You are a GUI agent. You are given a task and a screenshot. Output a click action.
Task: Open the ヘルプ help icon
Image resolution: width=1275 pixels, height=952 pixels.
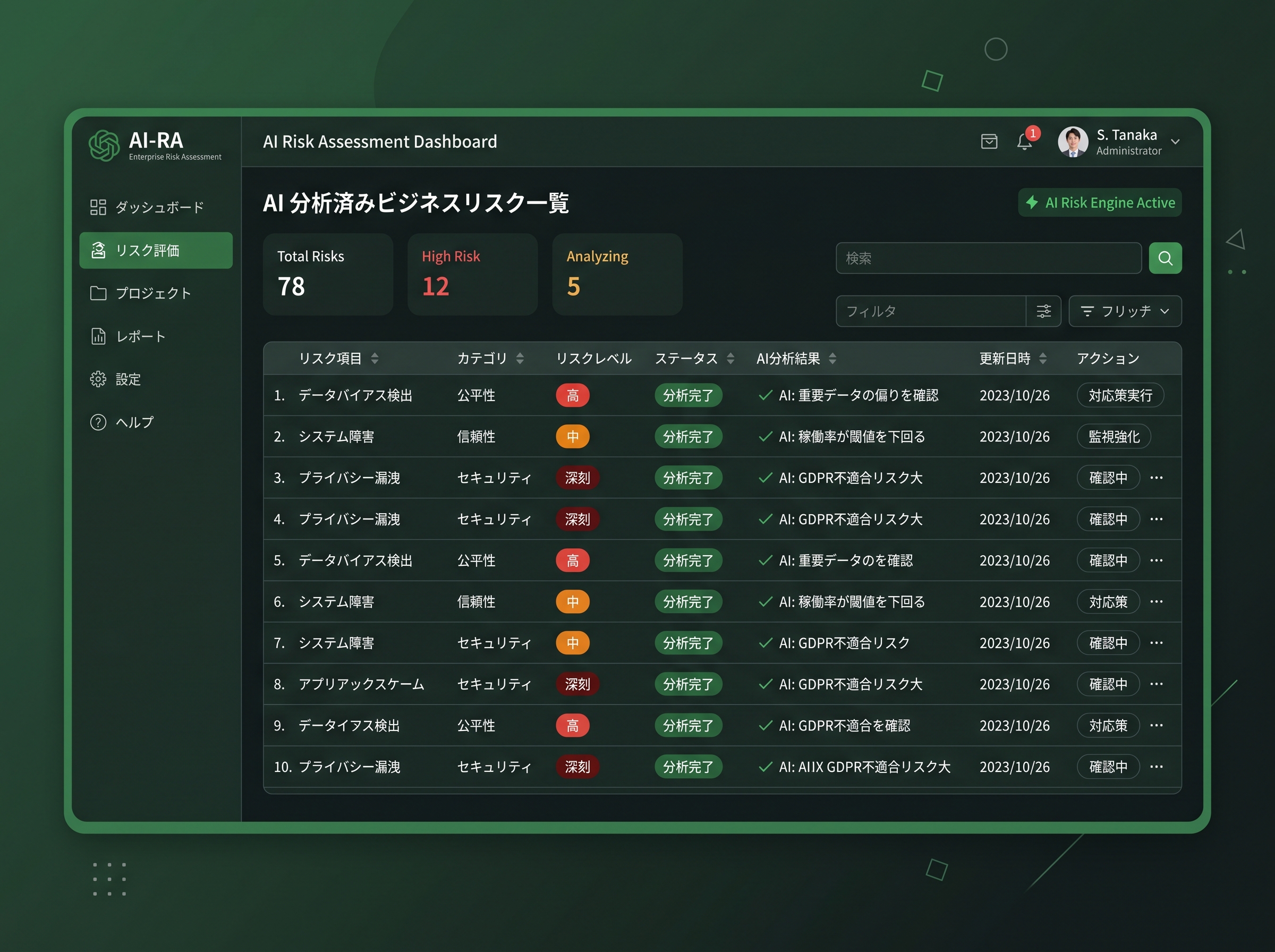point(98,422)
